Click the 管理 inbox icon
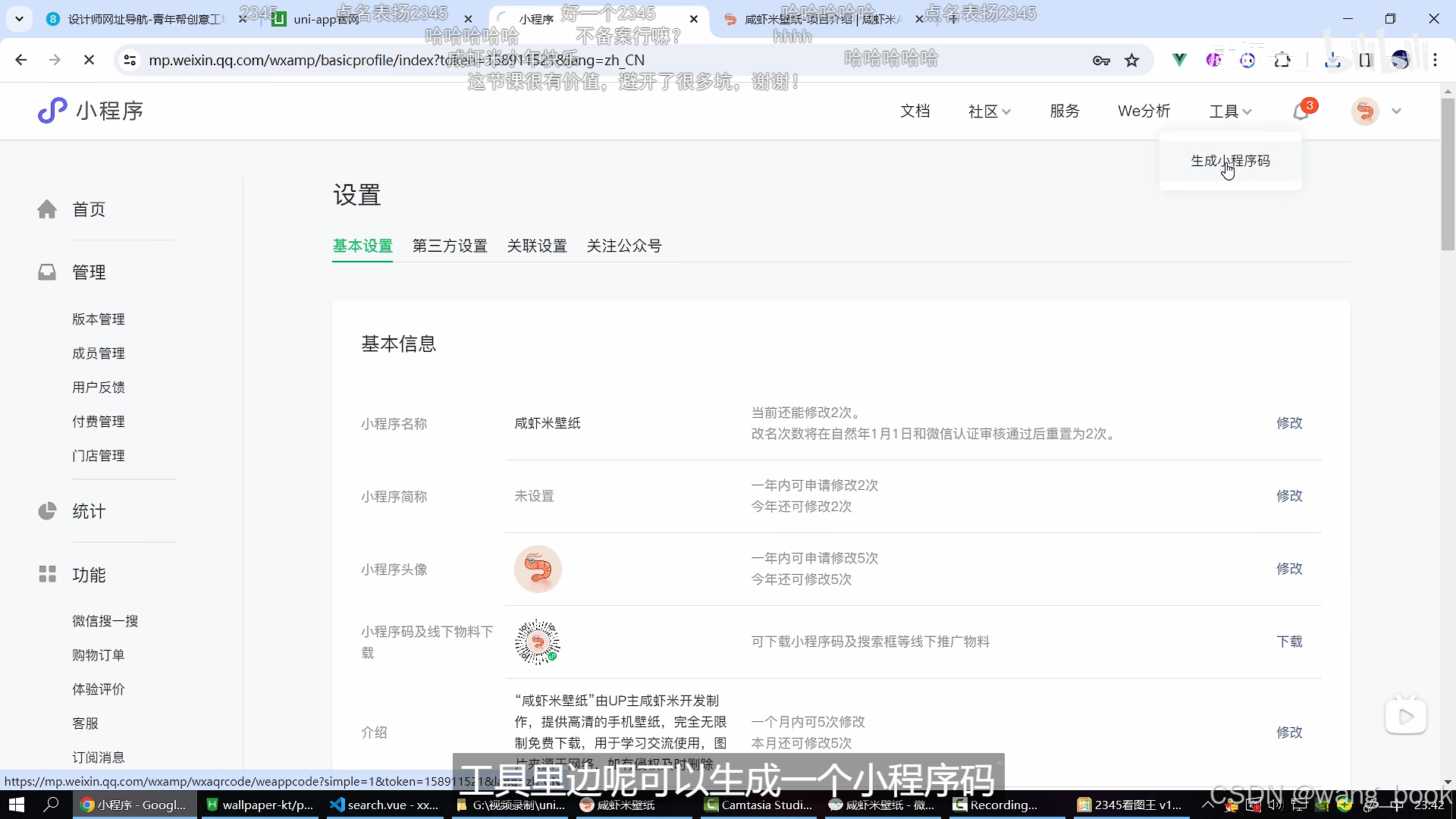 pyautogui.click(x=47, y=272)
